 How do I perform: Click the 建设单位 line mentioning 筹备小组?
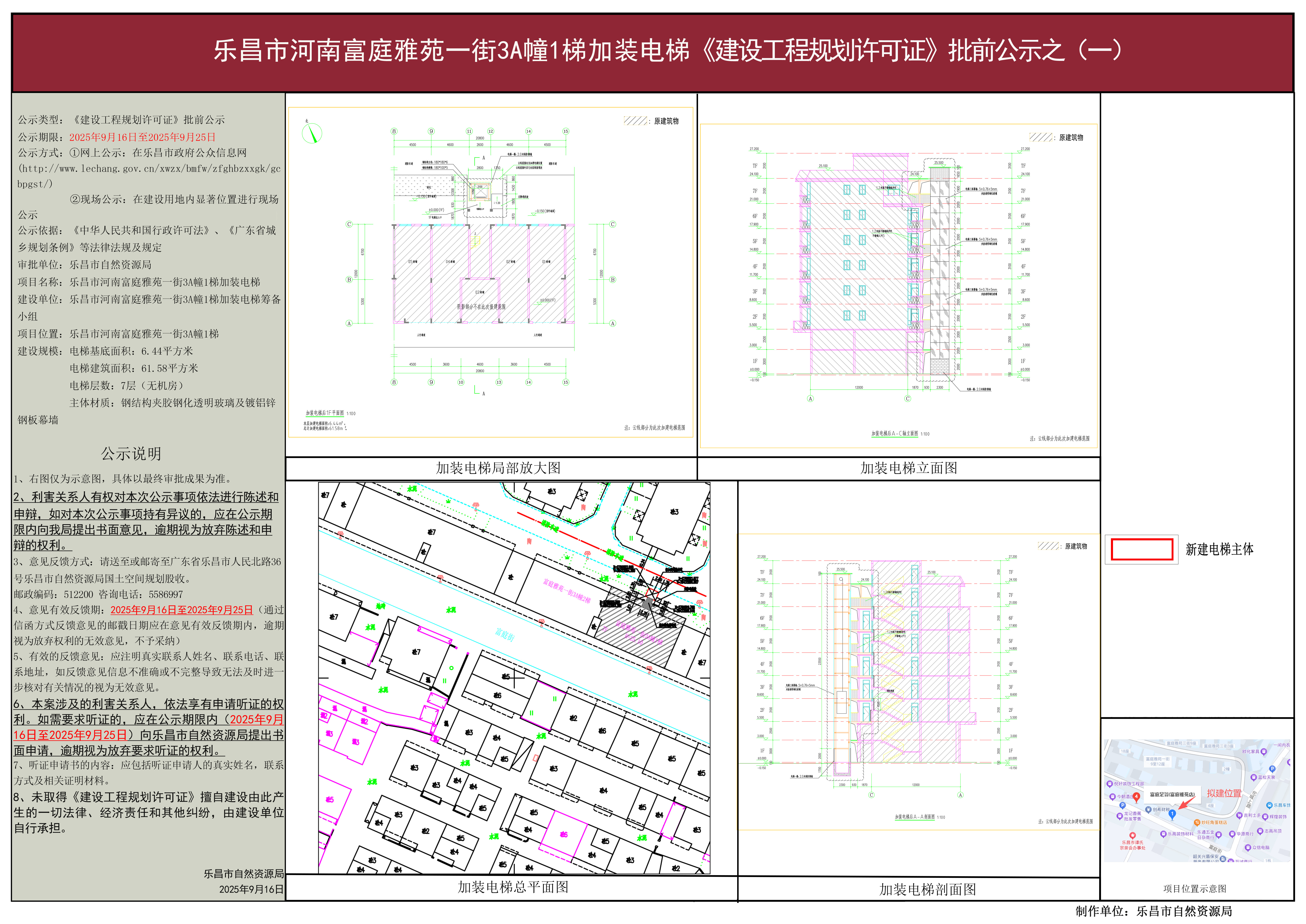149,308
